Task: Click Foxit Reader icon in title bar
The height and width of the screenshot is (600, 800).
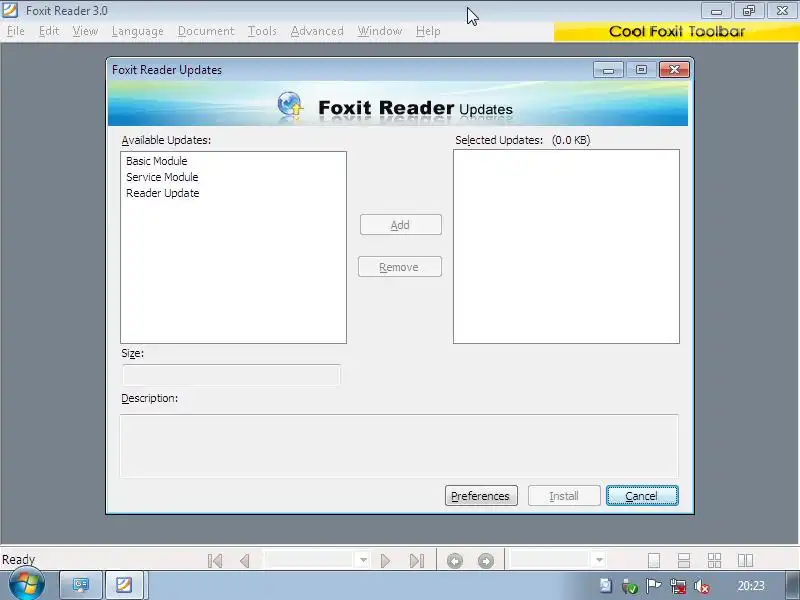Action: point(10,10)
